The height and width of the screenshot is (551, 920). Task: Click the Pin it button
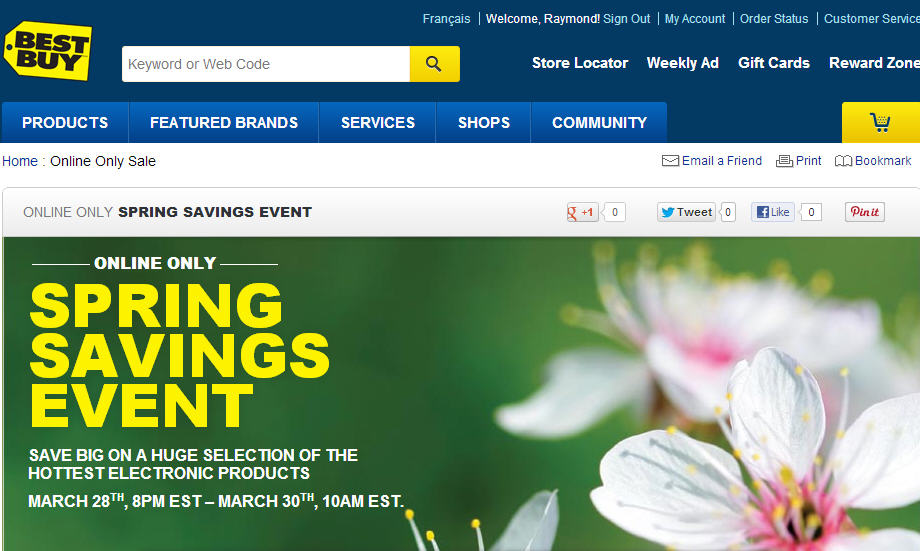click(x=865, y=212)
